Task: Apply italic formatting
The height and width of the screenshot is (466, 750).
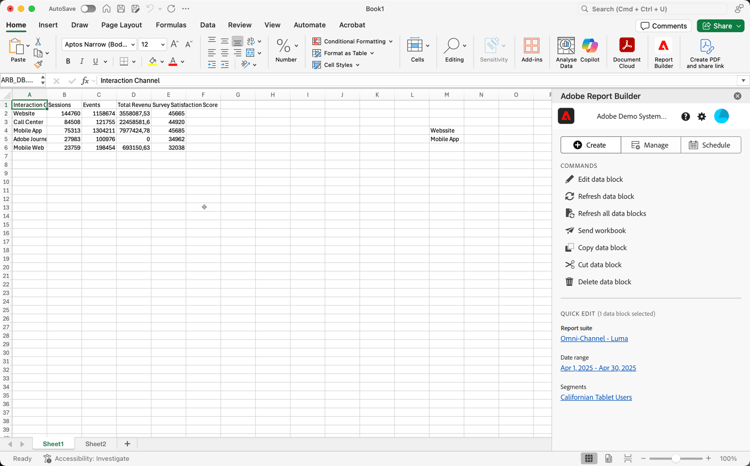Action: (x=82, y=61)
